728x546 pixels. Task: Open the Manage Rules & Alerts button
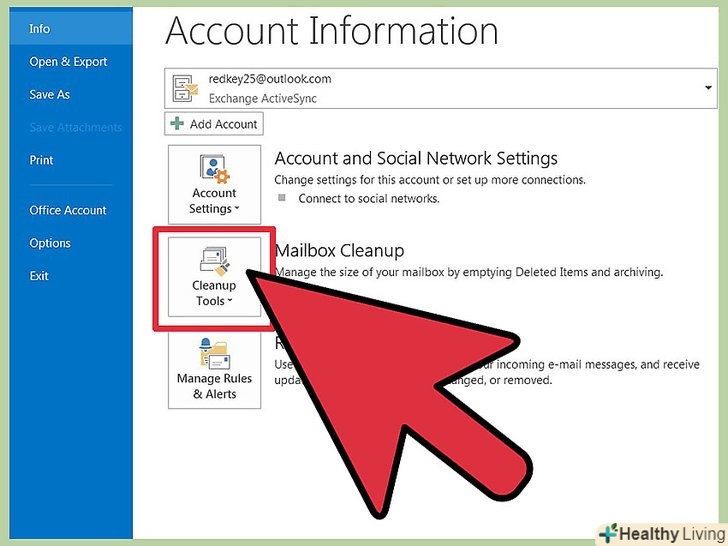coord(214,370)
